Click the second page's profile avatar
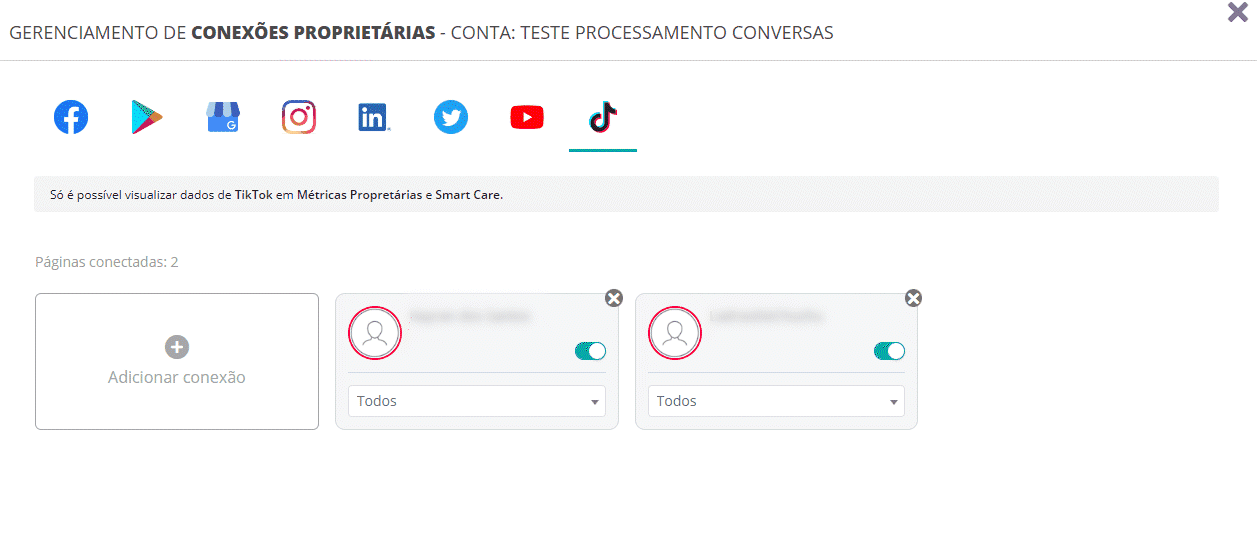1257x541 pixels. (675, 332)
